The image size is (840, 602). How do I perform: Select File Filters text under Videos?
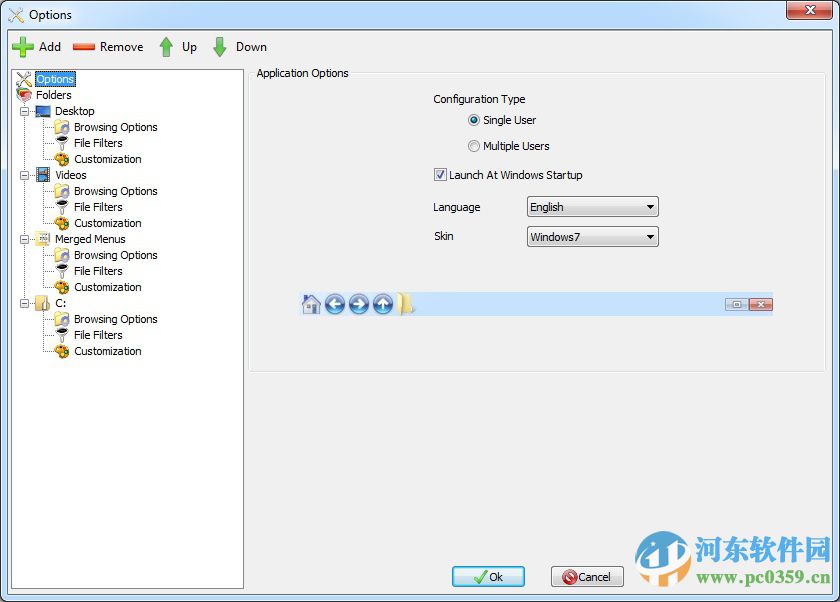coord(98,207)
